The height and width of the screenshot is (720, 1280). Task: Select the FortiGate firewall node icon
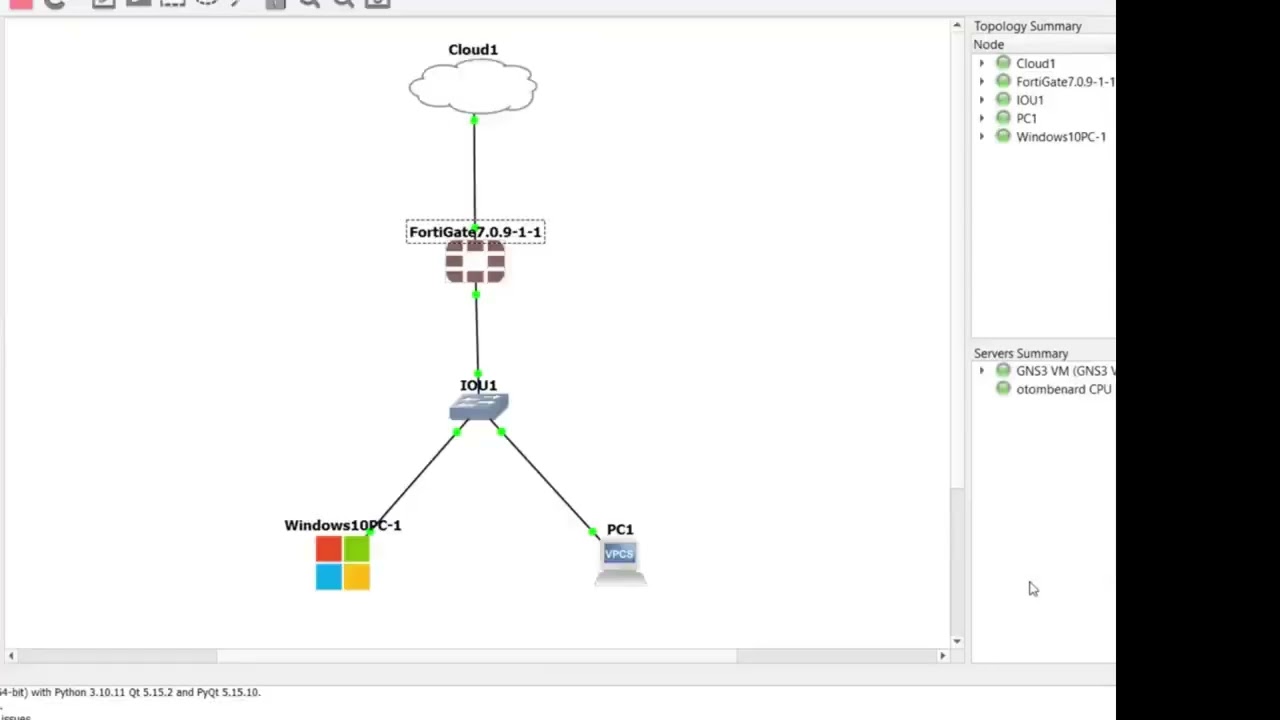[x=475, y=263]
